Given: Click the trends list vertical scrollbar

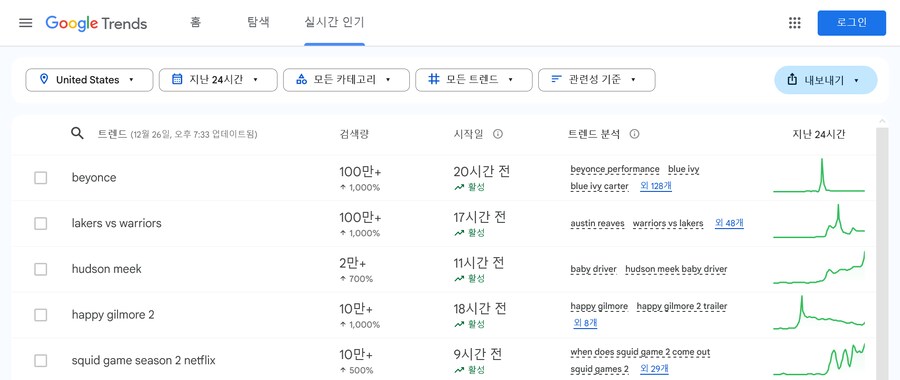Looking at the screenshot, I should coord(883,253).
